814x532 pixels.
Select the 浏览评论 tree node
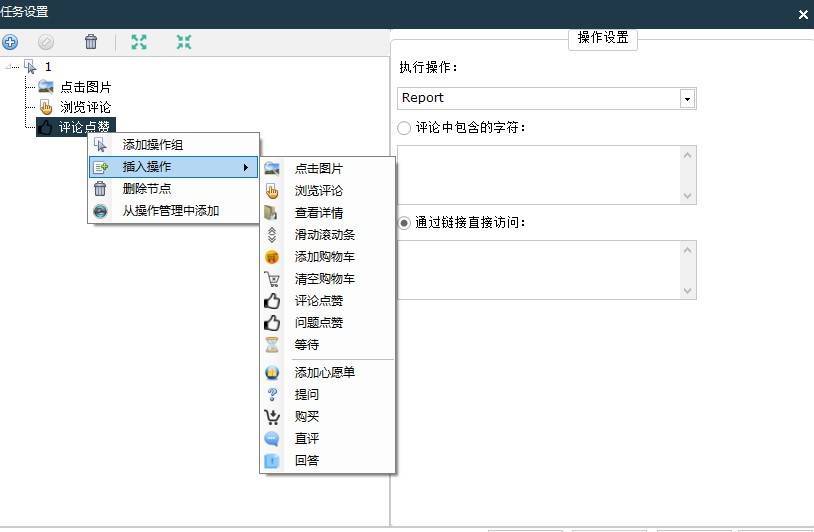pos(86,107)
